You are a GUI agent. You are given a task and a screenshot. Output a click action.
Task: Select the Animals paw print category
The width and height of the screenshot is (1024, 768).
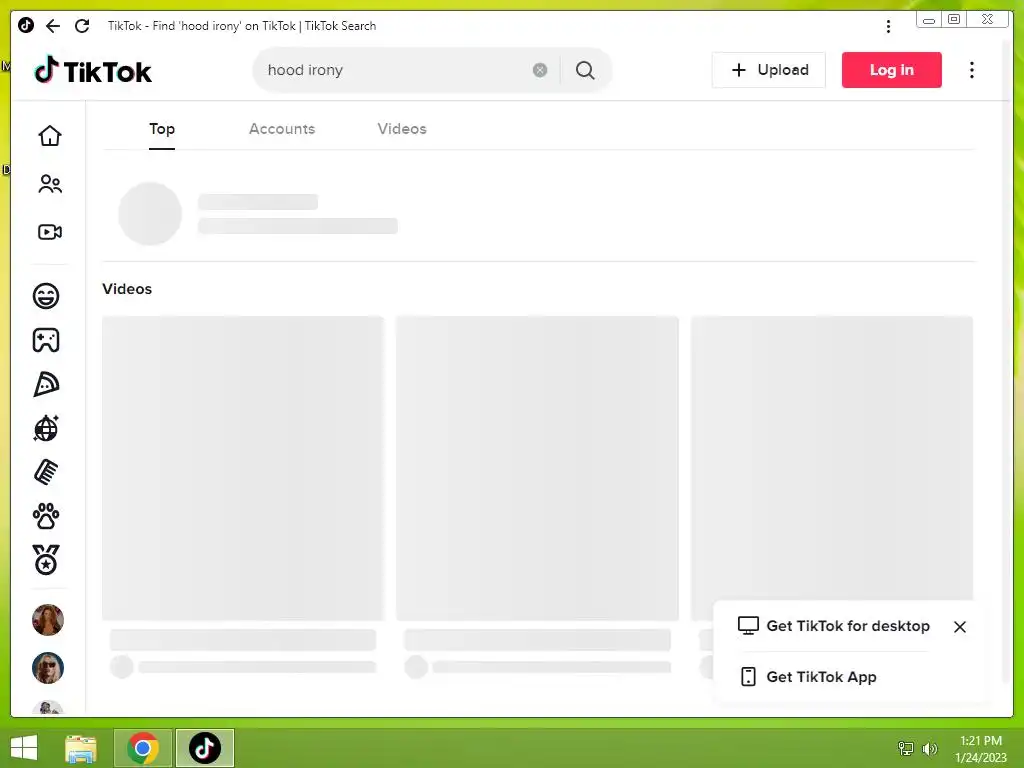pos(46,516)
